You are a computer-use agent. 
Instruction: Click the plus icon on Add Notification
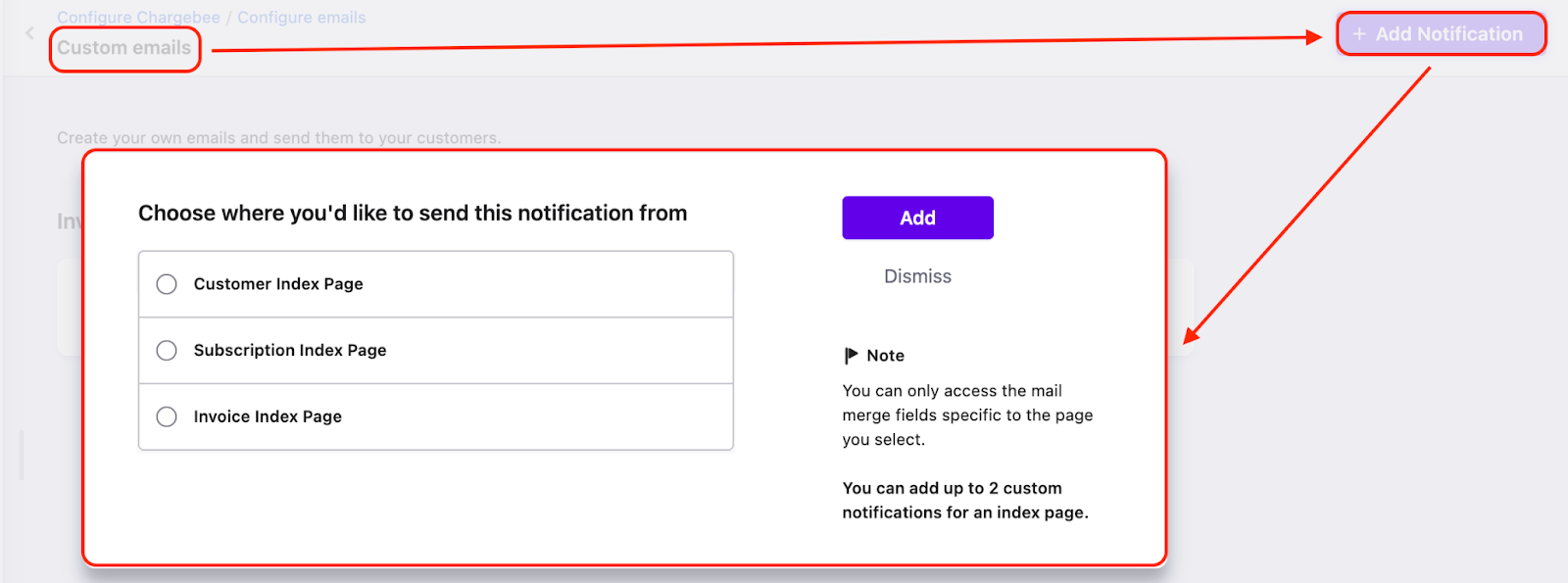(x=1359, y=34)
